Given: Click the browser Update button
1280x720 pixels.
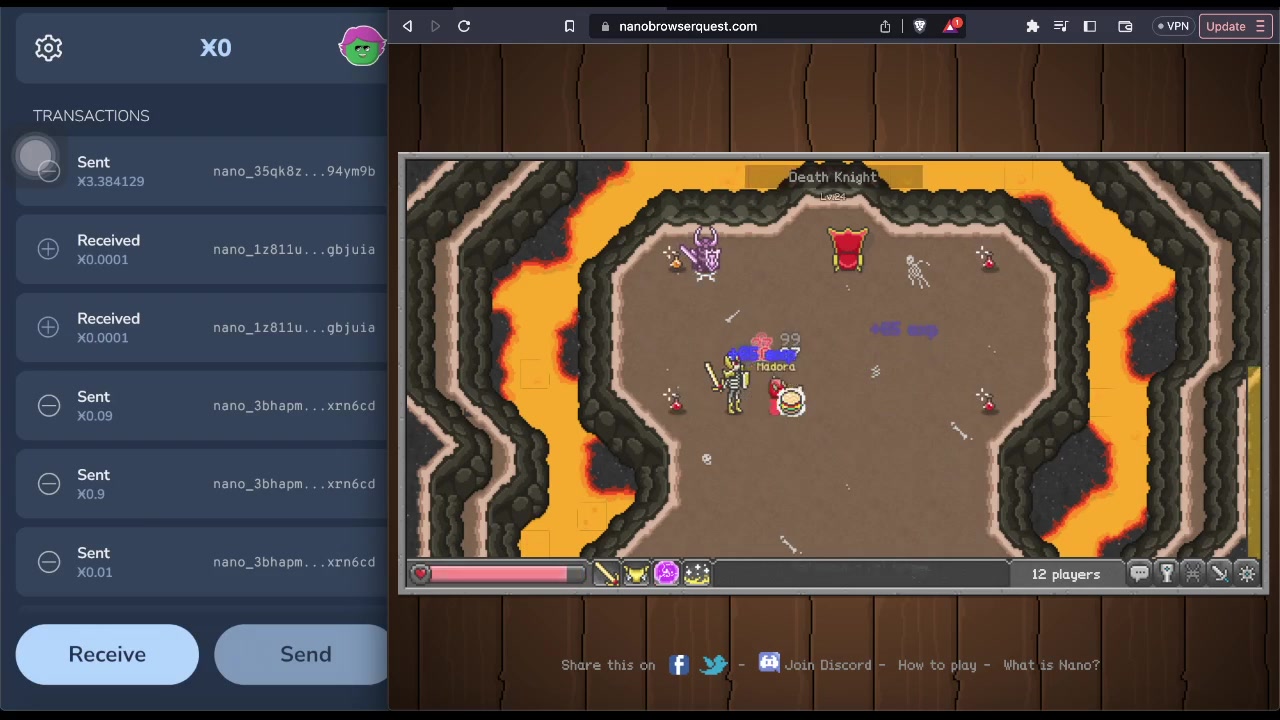Looking at the screenshot, I should [x=1235, y=26].
